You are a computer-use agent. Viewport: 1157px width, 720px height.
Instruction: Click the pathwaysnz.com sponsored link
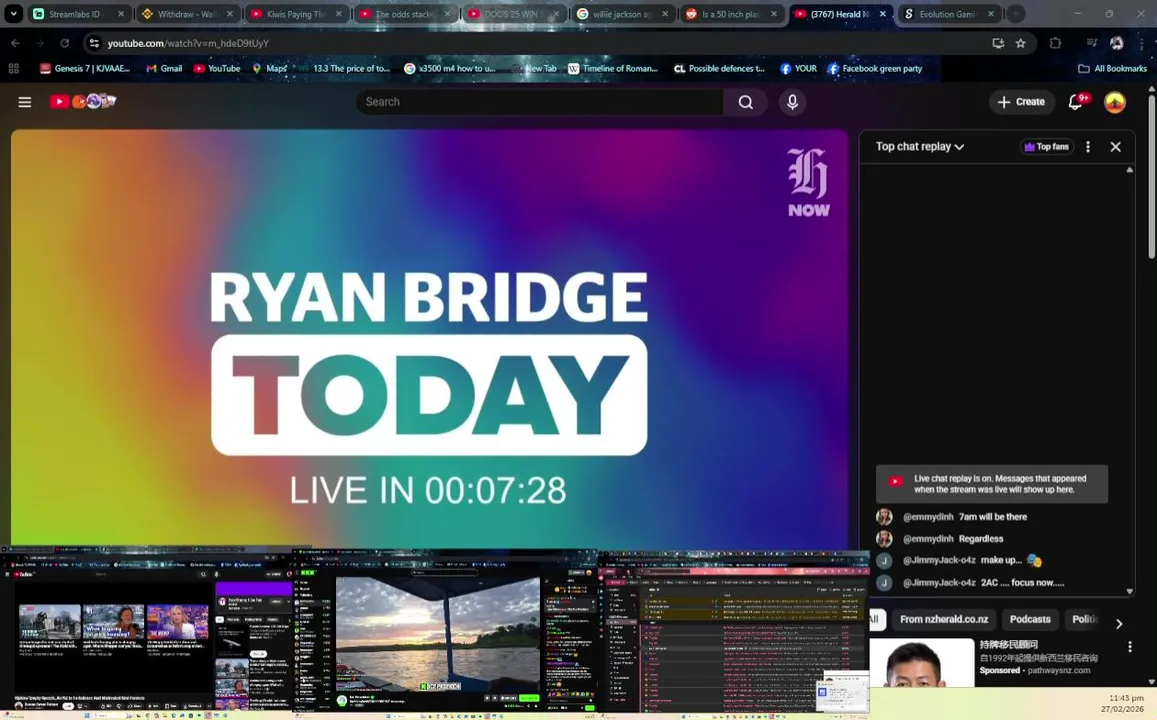(1058, 671)
